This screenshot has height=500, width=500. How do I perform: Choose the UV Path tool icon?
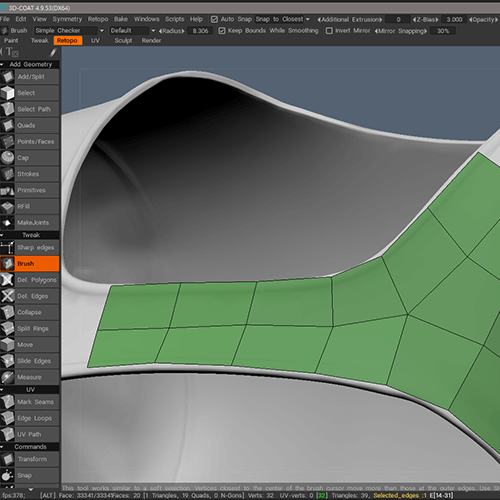[7, 434]
